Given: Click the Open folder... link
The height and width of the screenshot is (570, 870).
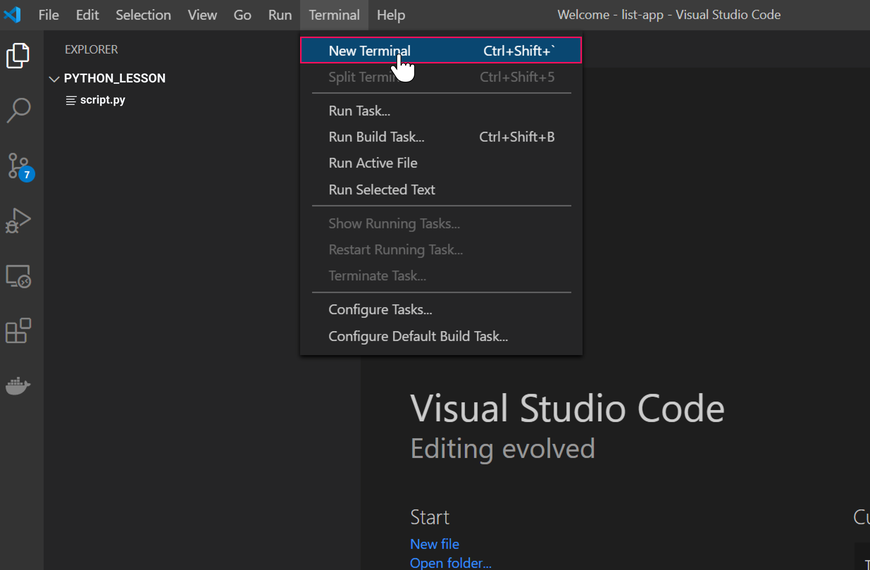Looking at the screenshot, I should pos(451,562).
